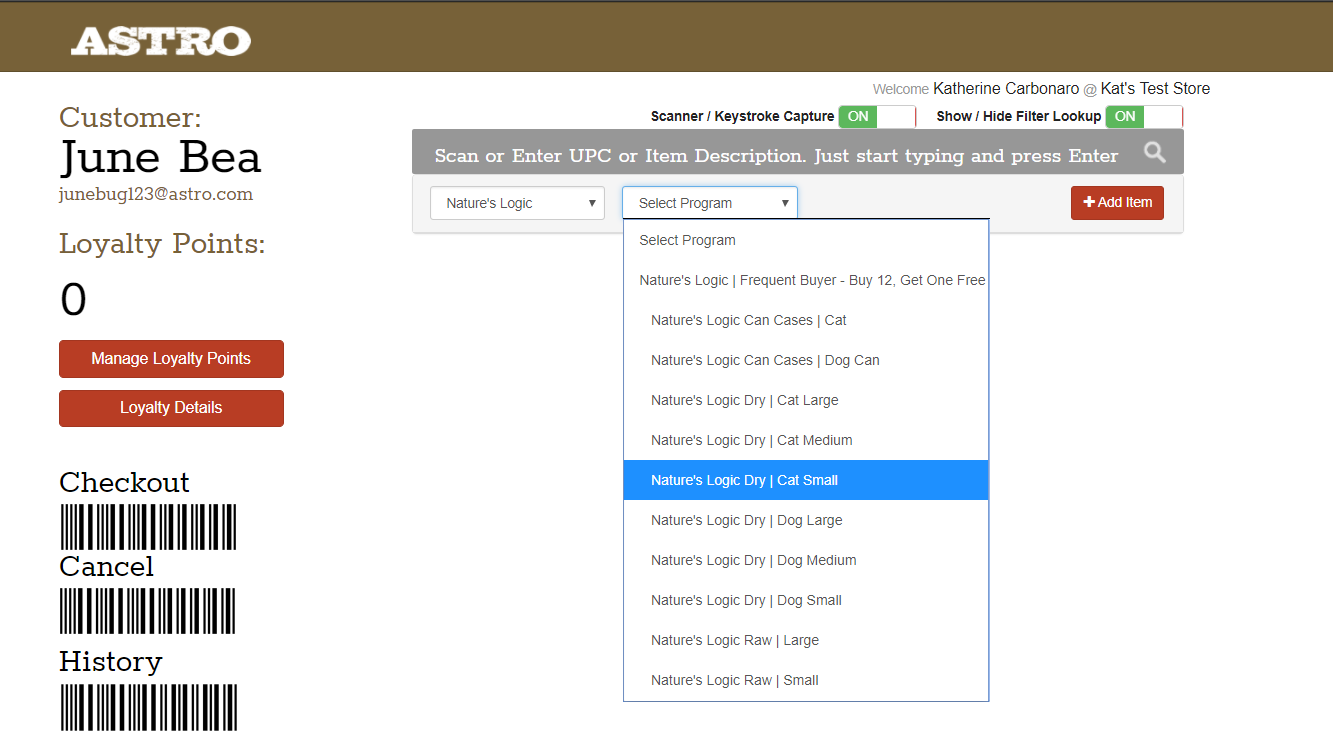
Task: Click the magnifying glass search icon
Action: tap(1155, 153)
